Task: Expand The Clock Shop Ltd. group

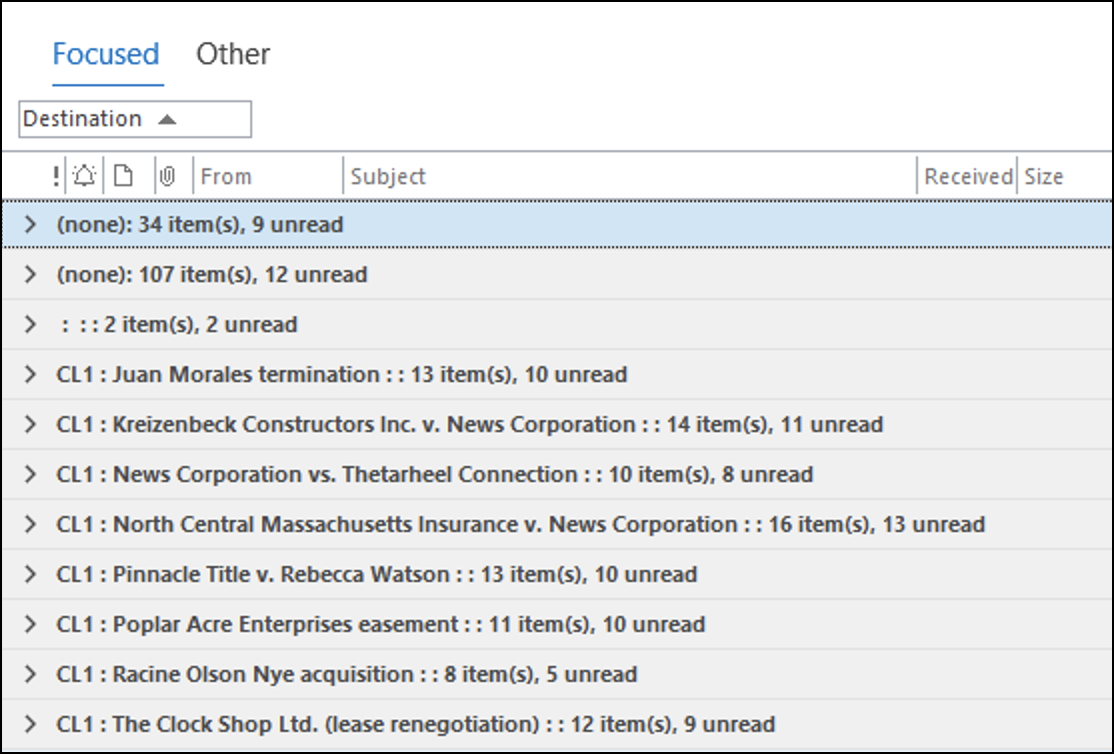Action: coord(30,723)
